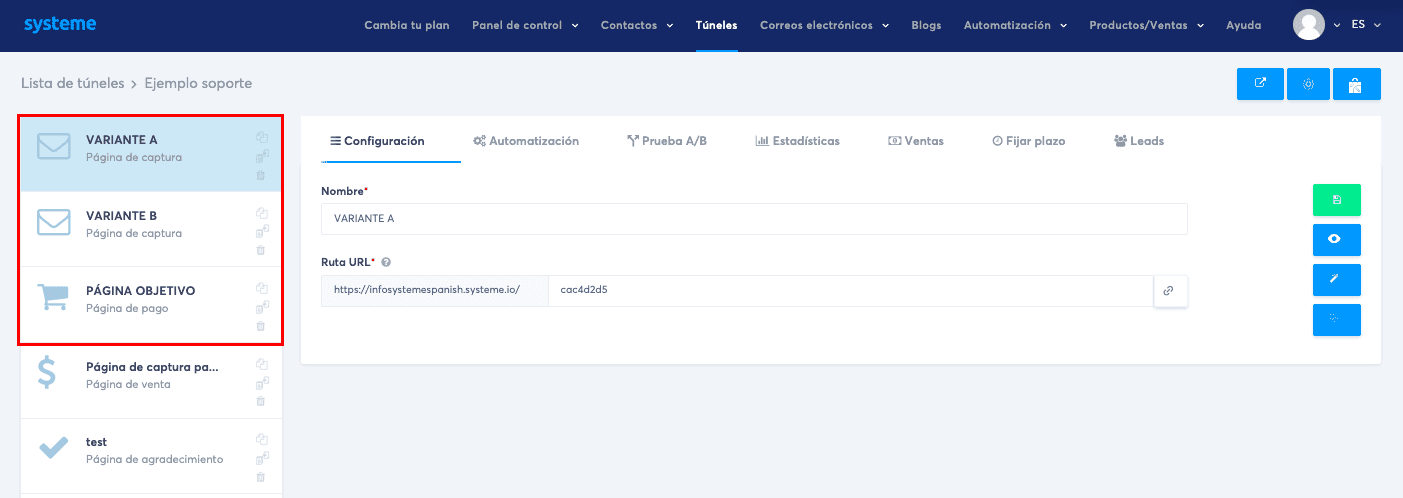This screenshot has width=1403, height=498.
Task: Duplicate VARIANTE B to another funnel
Action: tap(262, 232)
